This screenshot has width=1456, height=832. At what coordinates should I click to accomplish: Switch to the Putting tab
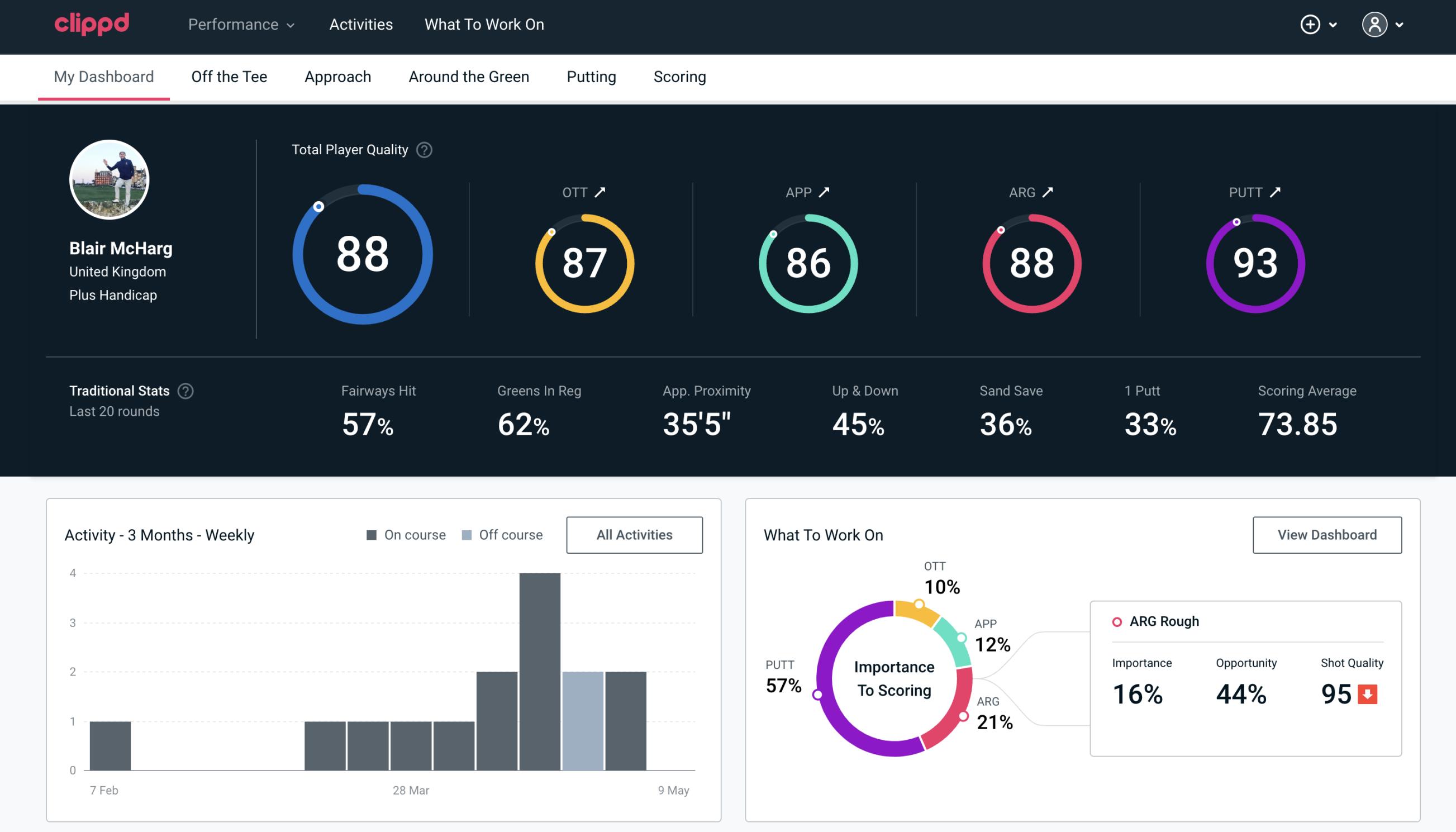point(591,76)
